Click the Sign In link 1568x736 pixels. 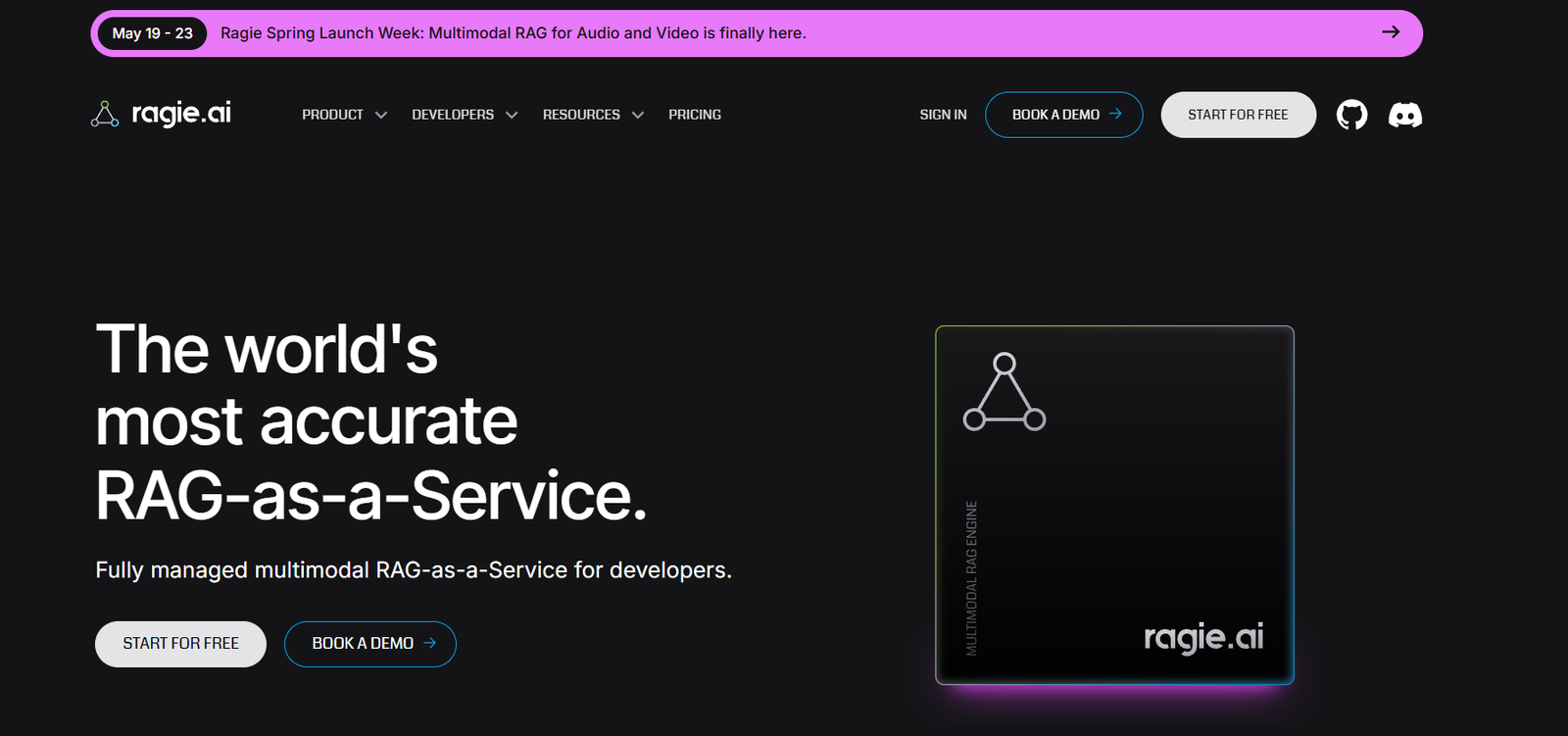pos(943,115)
